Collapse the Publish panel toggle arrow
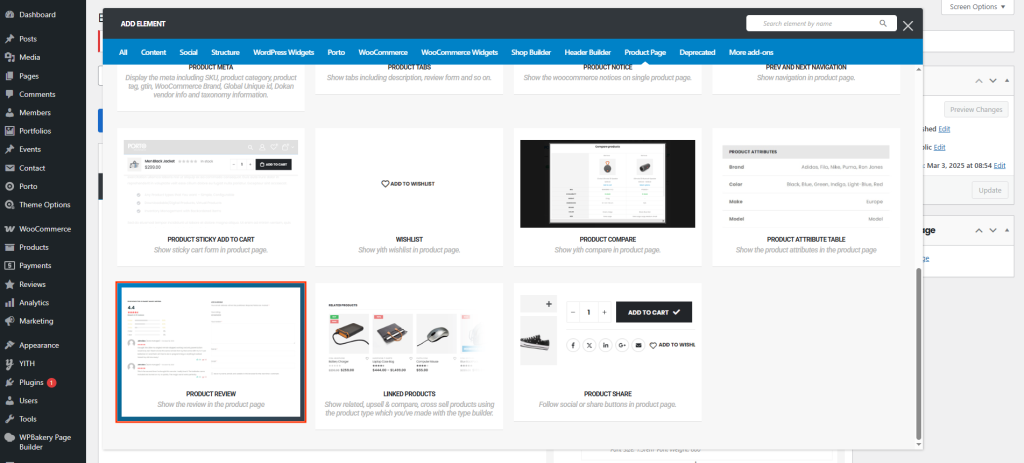The width and height of the screenshot is (1024, 463). click(1007, 80)
